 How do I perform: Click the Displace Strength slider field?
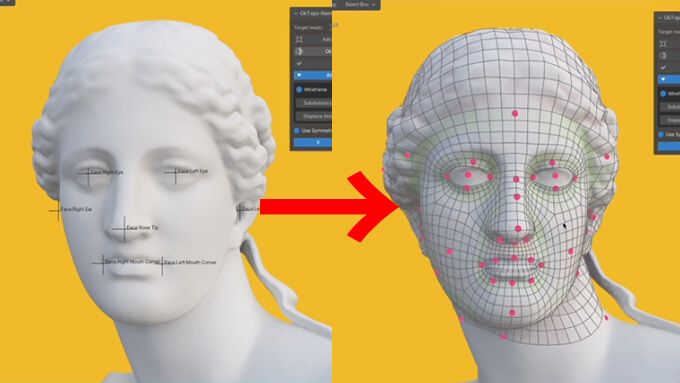tap(314, 116)
